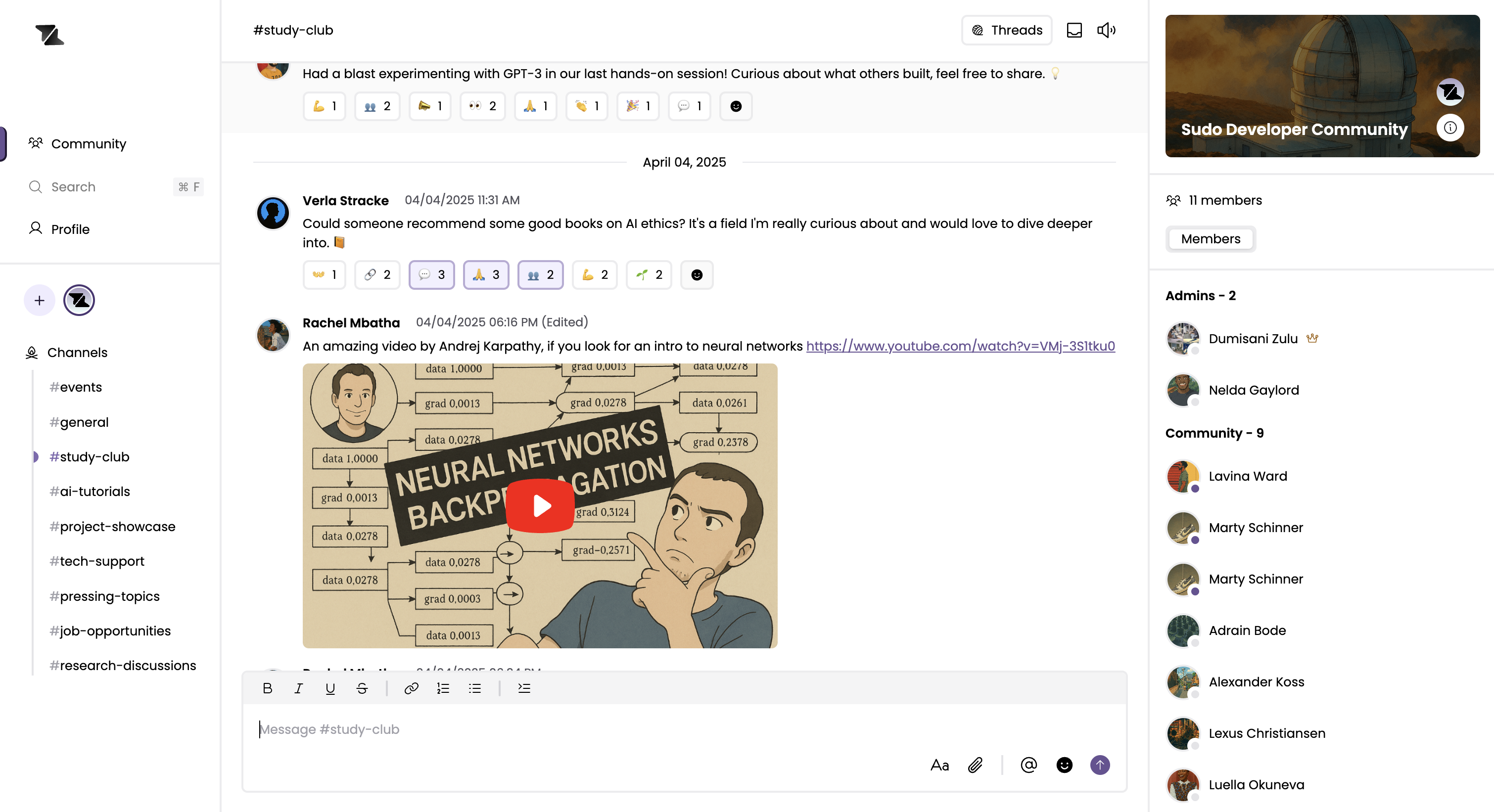Collapse the Channels section header
Screen dimensions: 1494x812
[67, 353]
